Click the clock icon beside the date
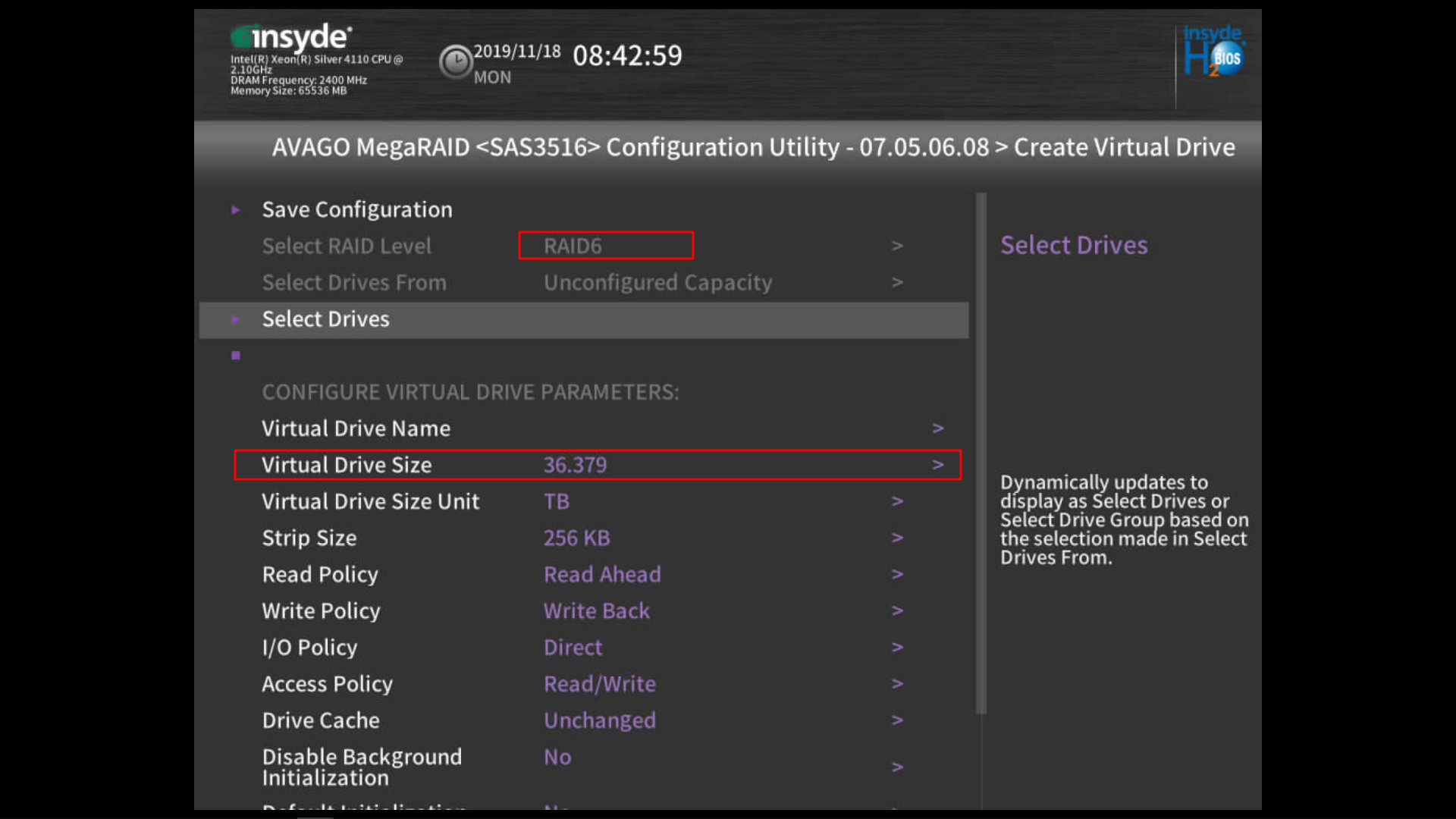The image size is (1456, 819). click(x=456, y=61)
